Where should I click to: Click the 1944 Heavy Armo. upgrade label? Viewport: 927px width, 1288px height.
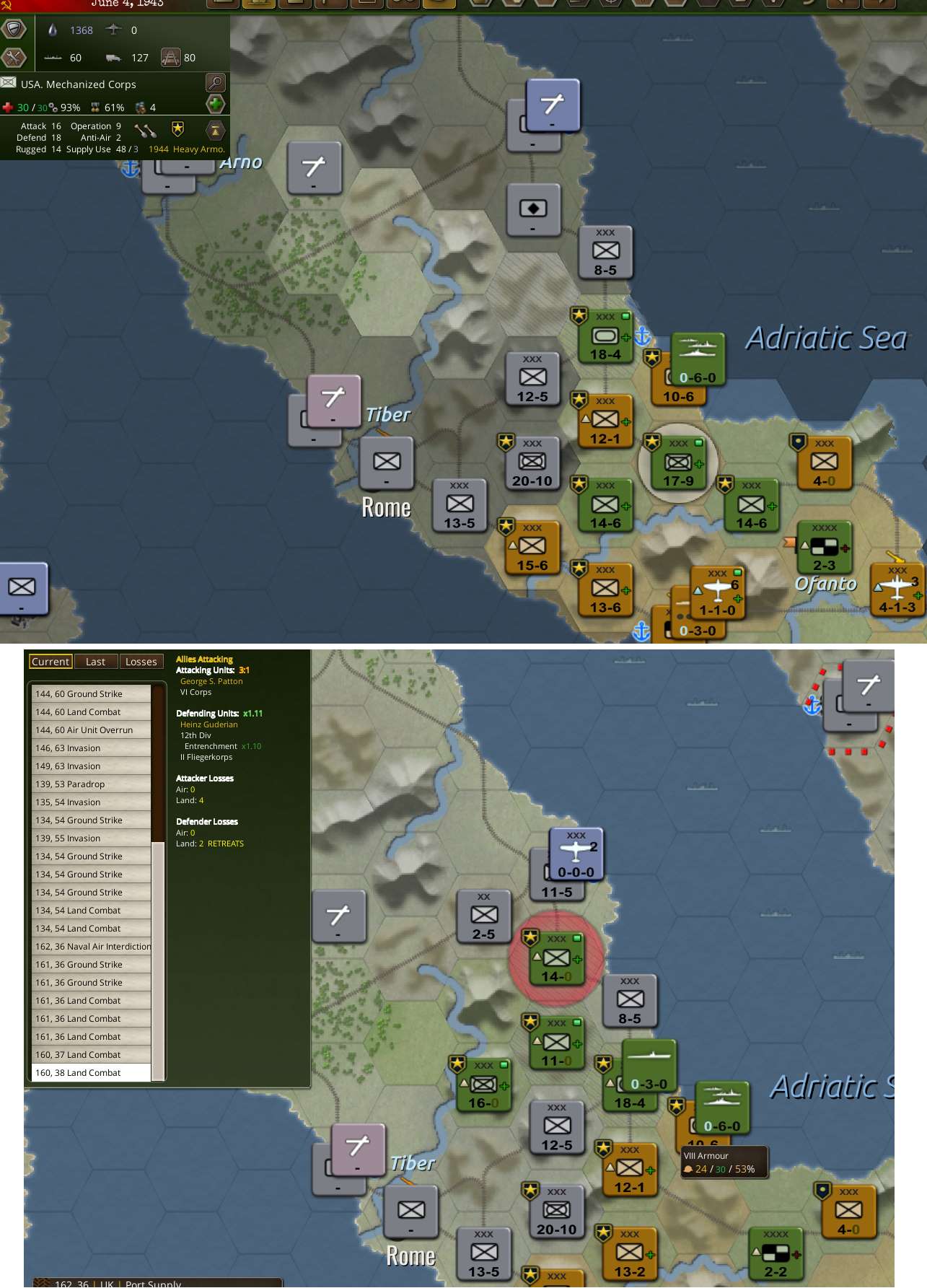tap(187, 149)
